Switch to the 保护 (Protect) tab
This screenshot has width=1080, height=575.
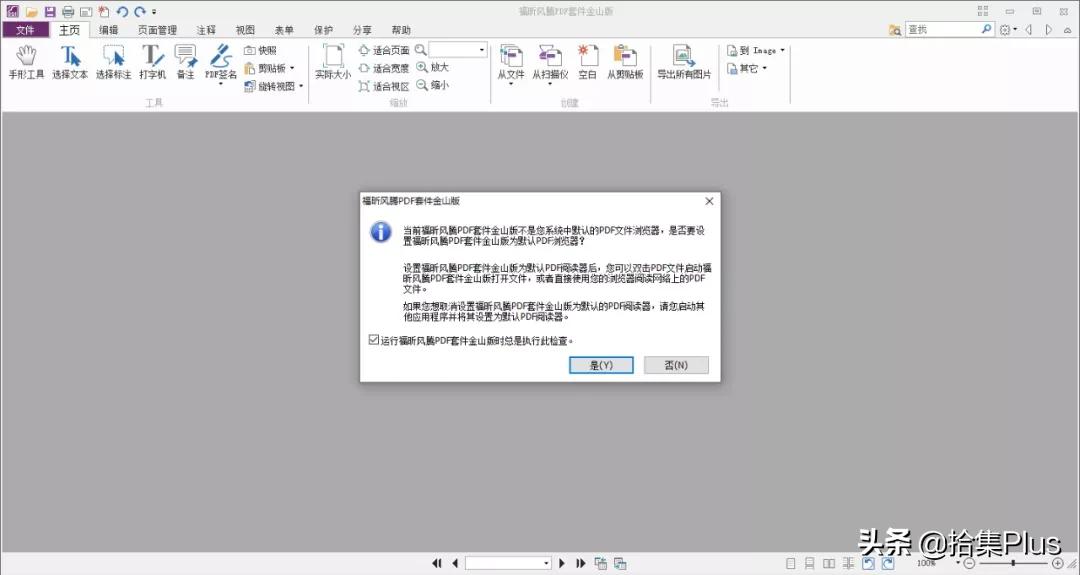point(323,30)
